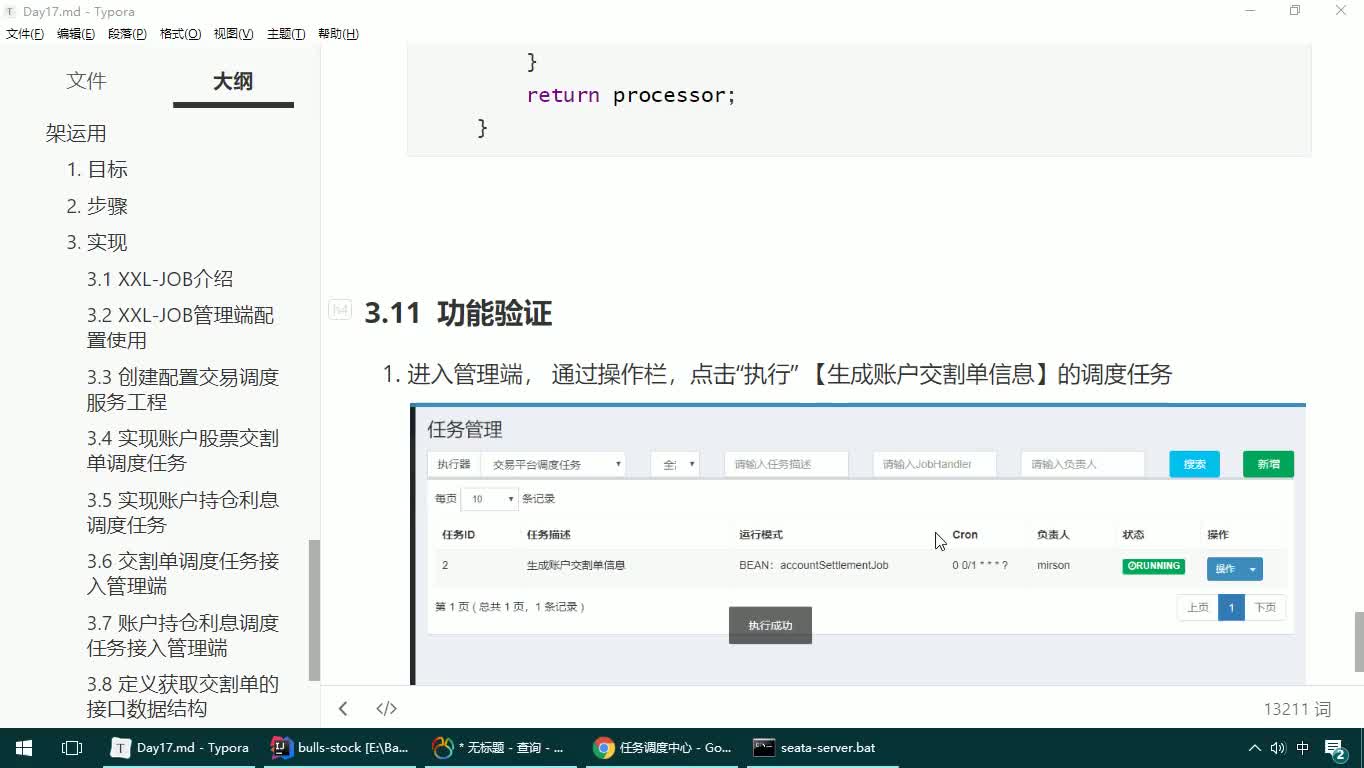Open the 主题 menu

[286, 34]
